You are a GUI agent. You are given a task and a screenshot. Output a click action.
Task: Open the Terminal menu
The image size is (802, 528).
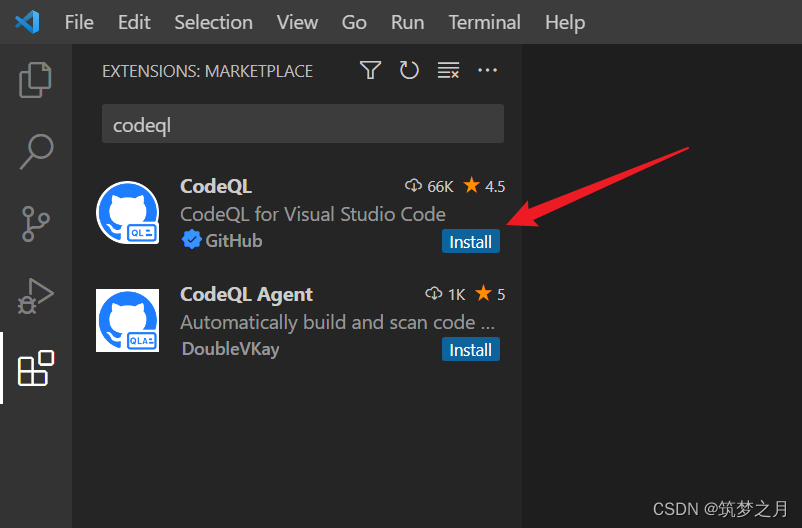[484, 22]
